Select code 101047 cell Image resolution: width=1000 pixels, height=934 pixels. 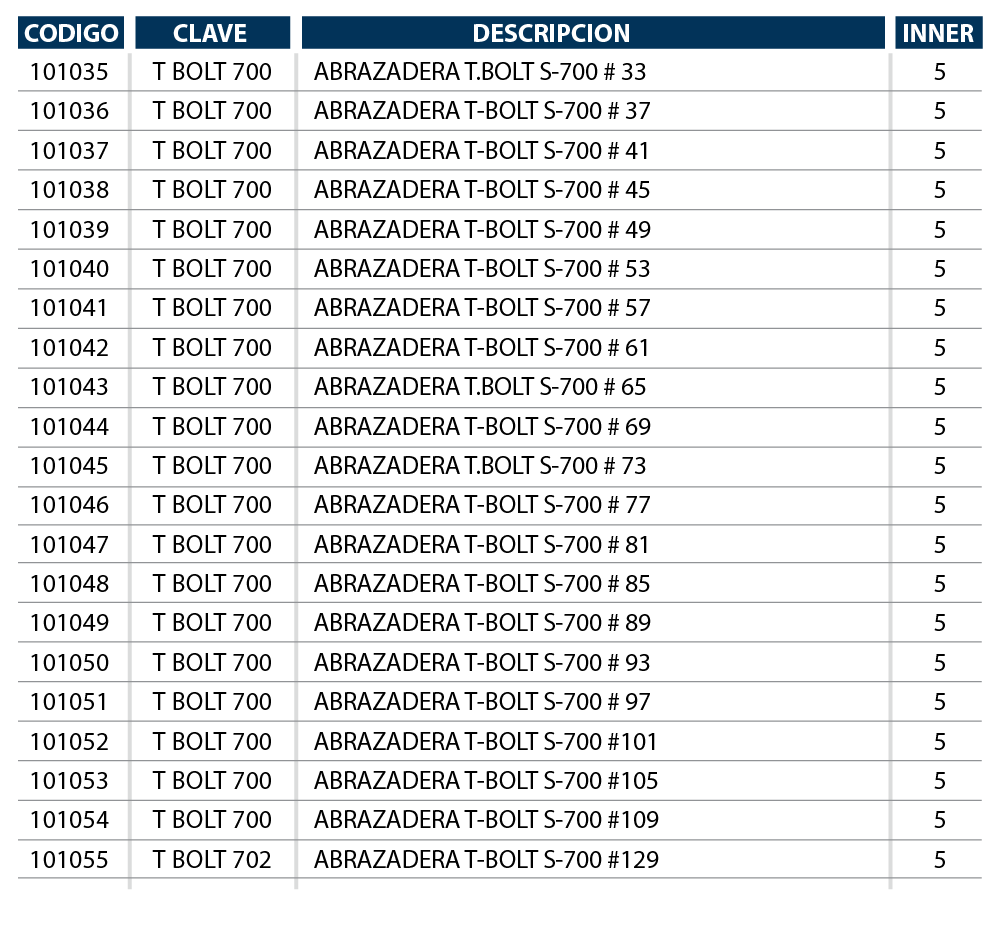pos(70,544)
